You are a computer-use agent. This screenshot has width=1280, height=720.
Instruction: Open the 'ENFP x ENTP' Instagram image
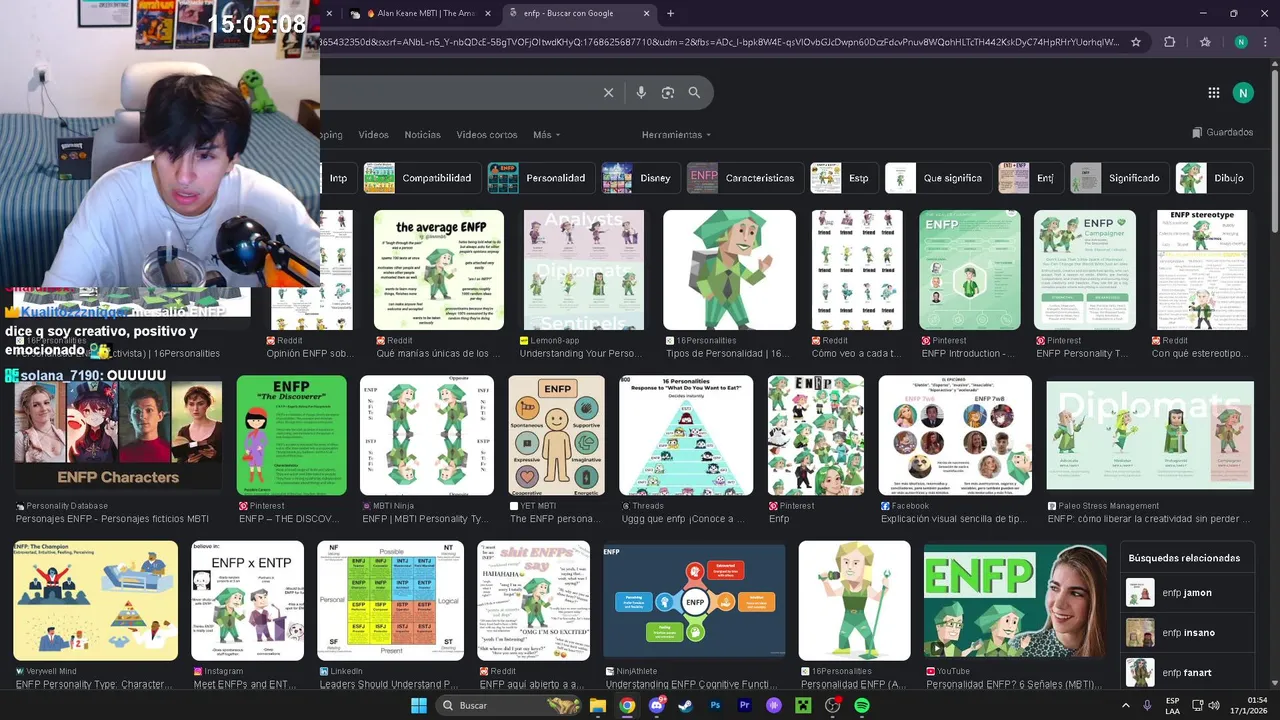coord(247,601)
